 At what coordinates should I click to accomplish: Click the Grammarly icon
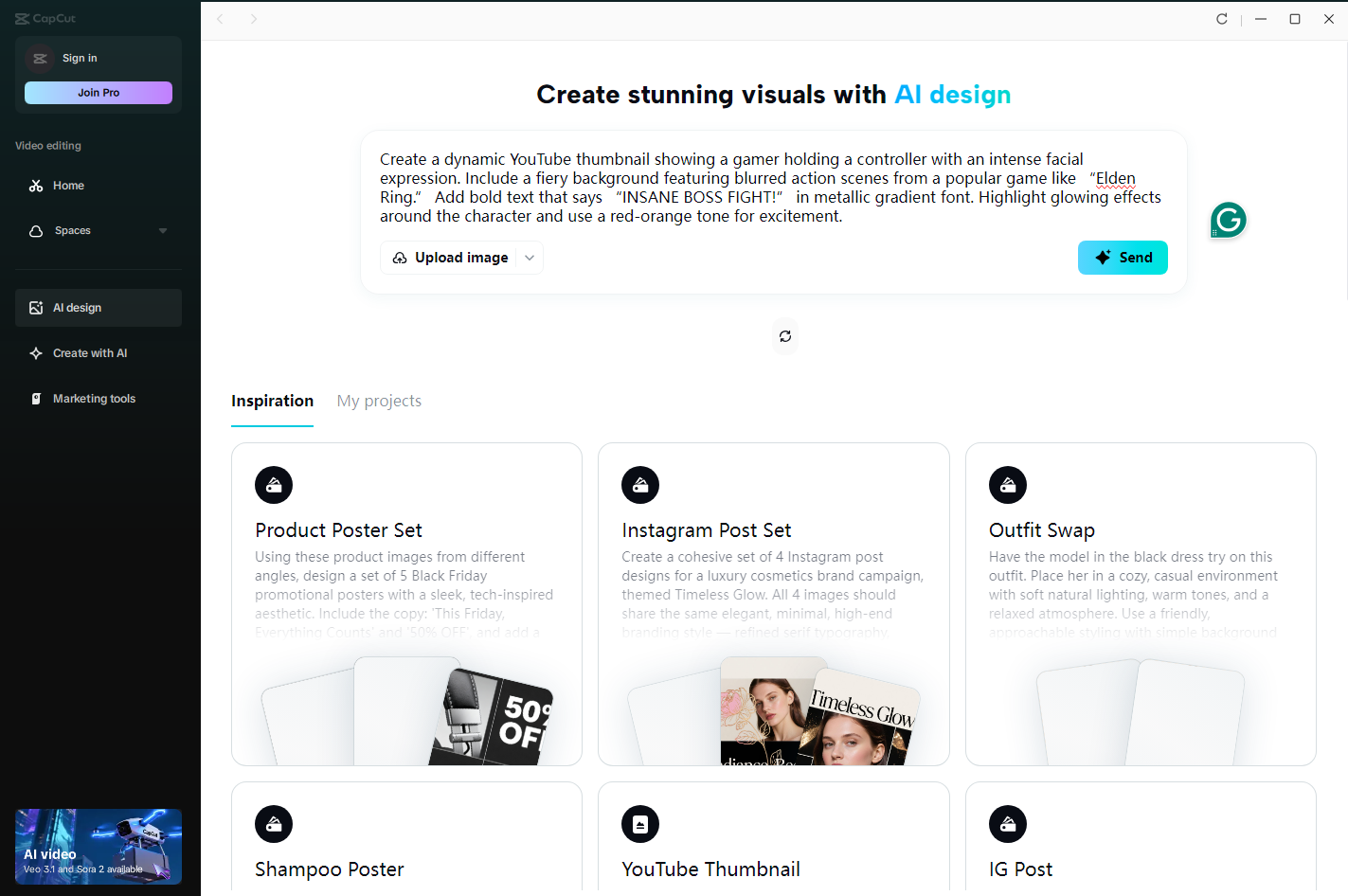(1228, 220)
